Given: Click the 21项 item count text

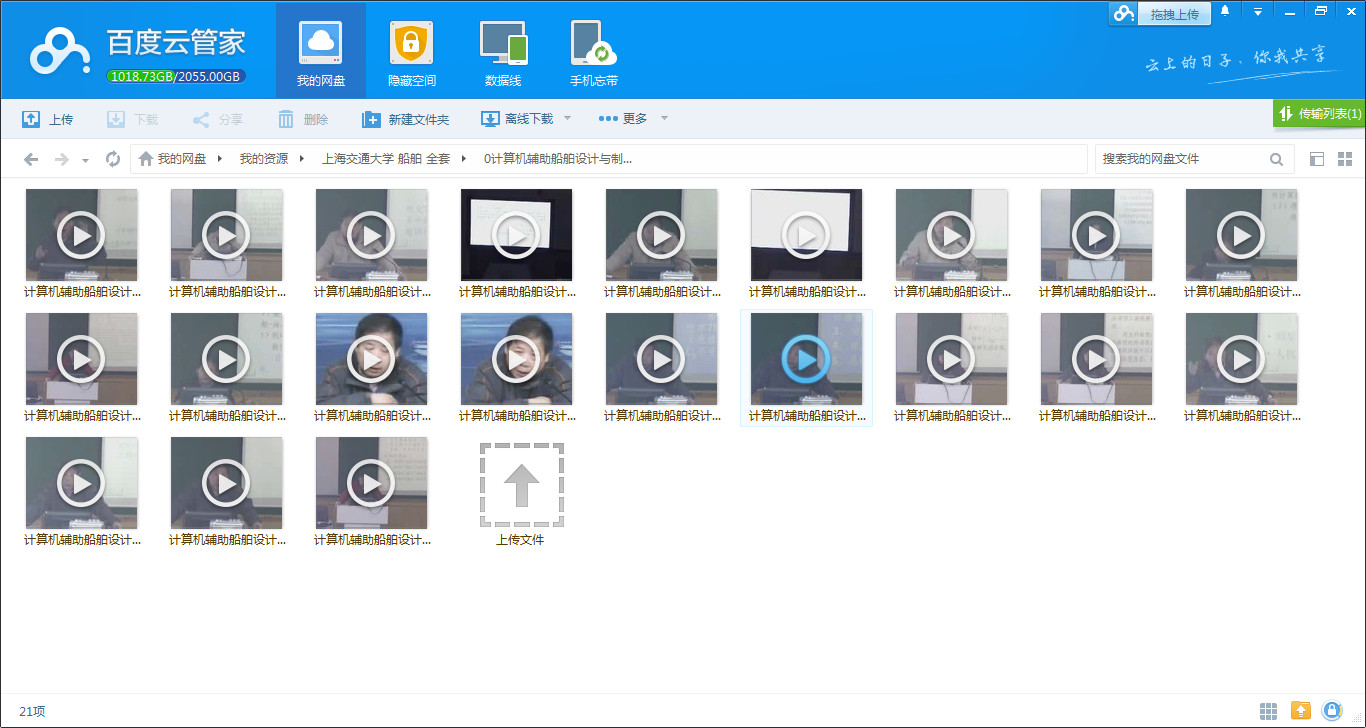Looking at the screenshot, I should pyautogui.click(x=32, y=712).
